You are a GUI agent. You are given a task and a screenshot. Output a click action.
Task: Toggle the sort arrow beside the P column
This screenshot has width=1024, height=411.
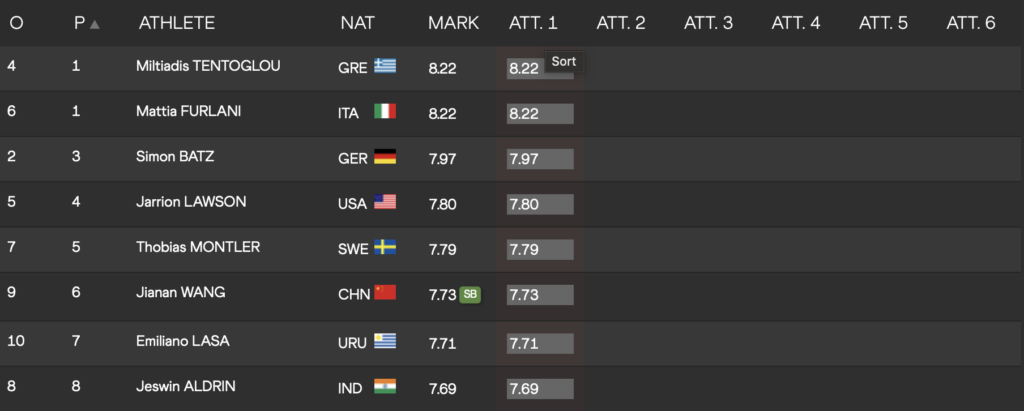(95, 24)
